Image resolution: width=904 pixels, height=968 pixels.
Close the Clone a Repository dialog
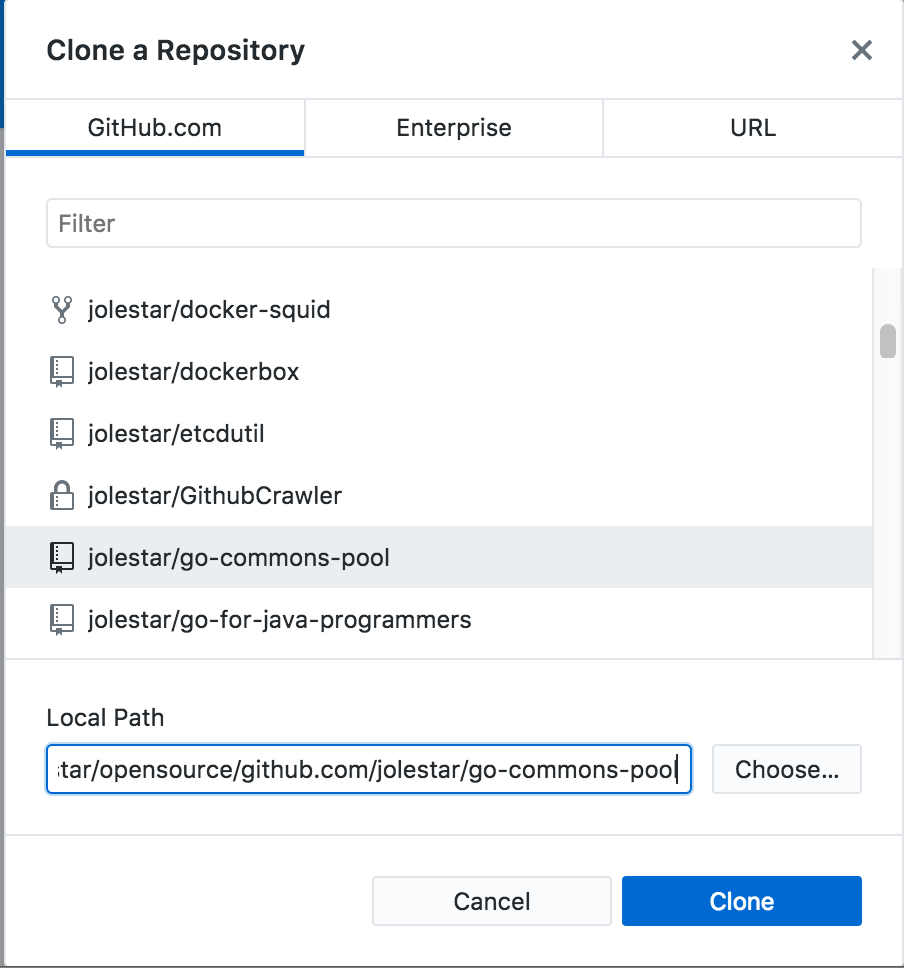pos(862,50)
